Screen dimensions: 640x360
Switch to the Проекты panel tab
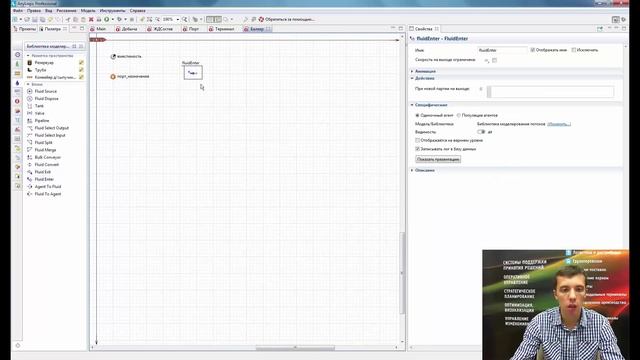click(24, 29)
